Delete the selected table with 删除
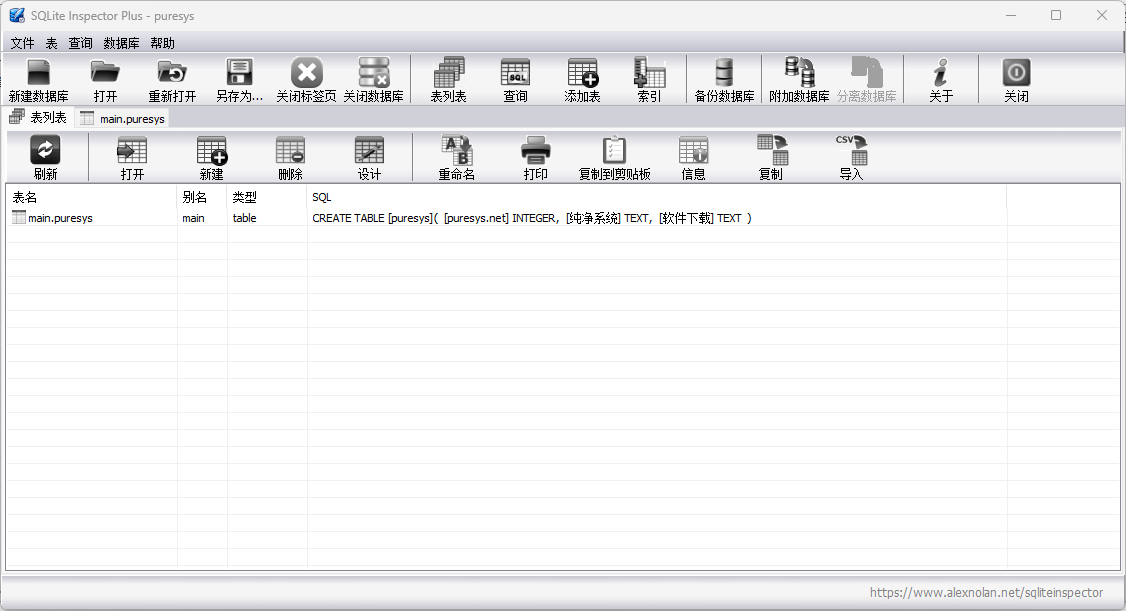 (x=289, y=156)
